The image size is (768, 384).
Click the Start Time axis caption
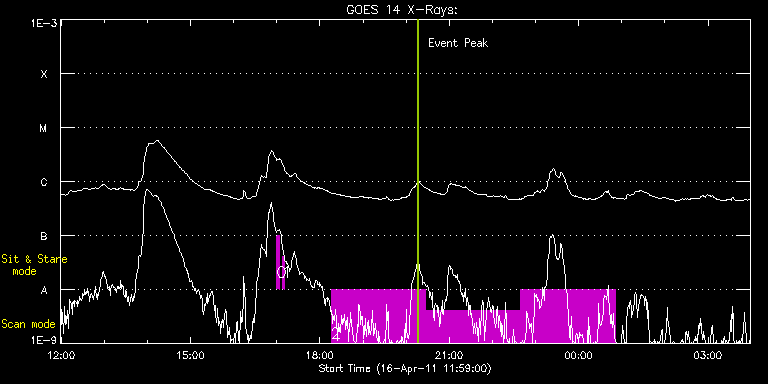tap(405, 368)
